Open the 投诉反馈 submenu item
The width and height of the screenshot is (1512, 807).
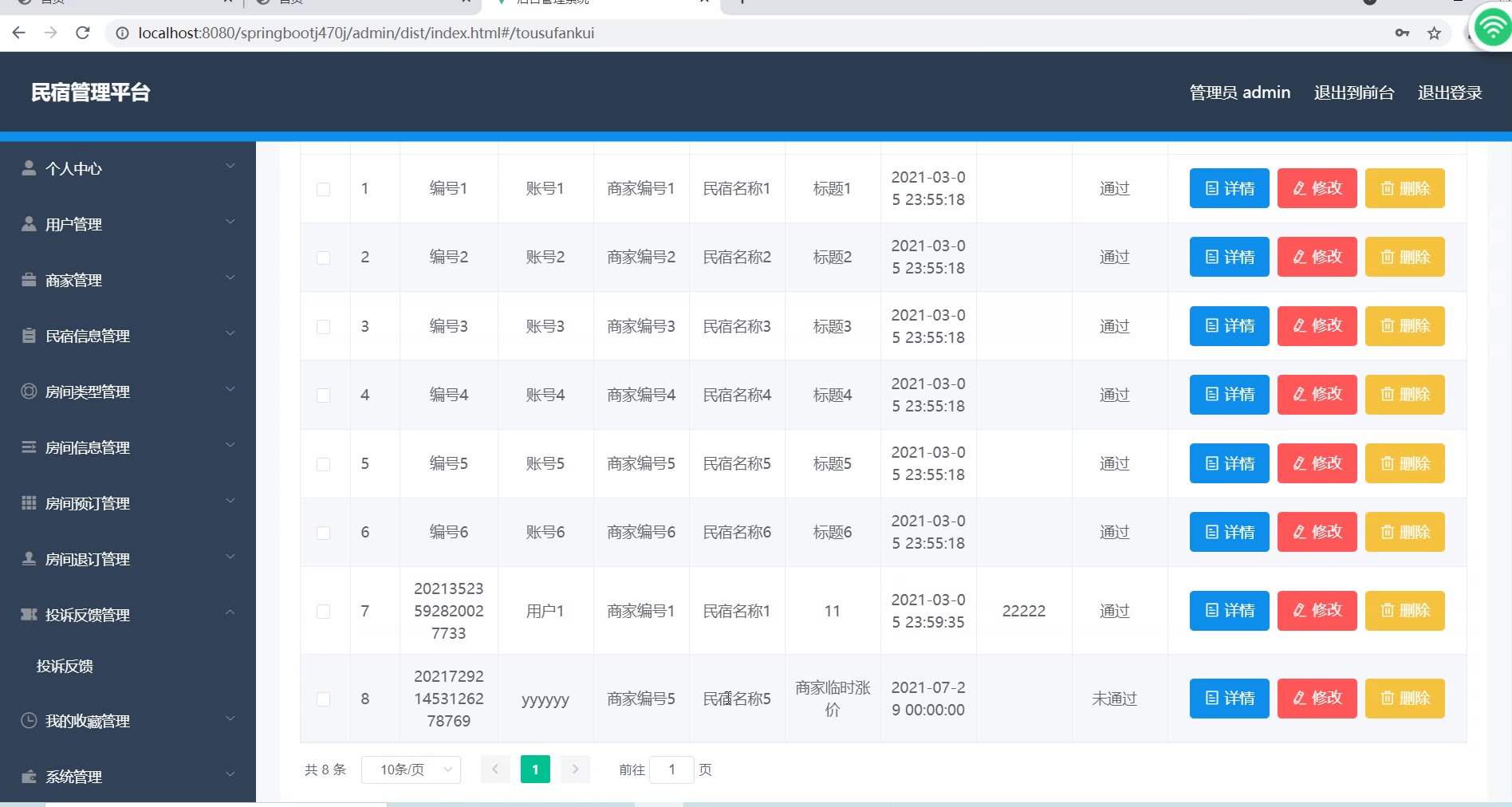click(65, 667)
